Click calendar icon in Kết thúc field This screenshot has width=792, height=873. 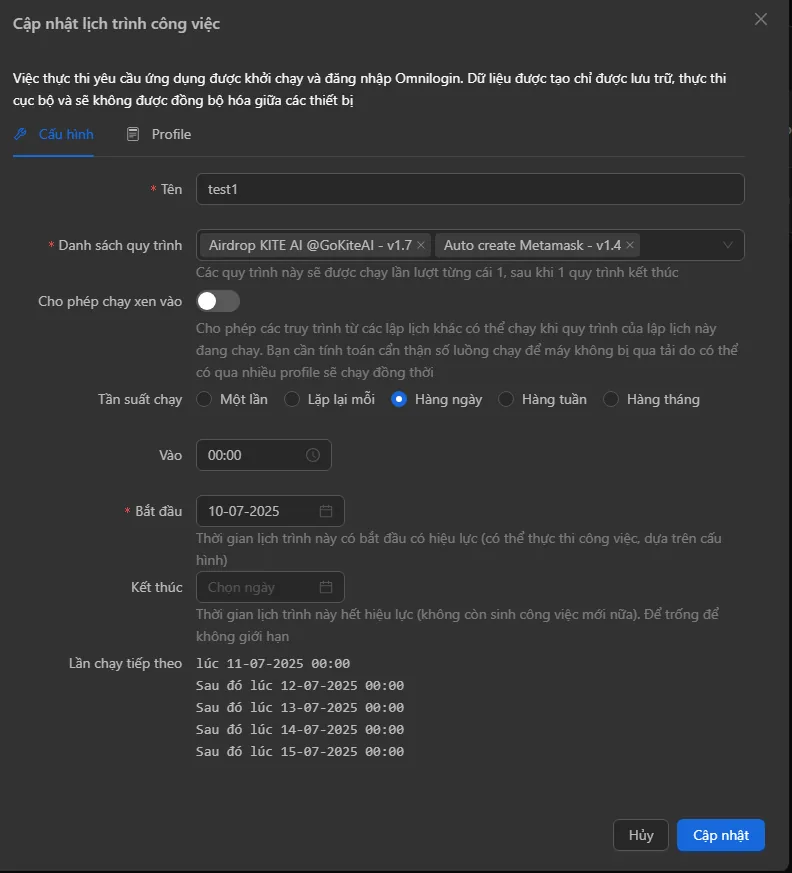(326, 587)
